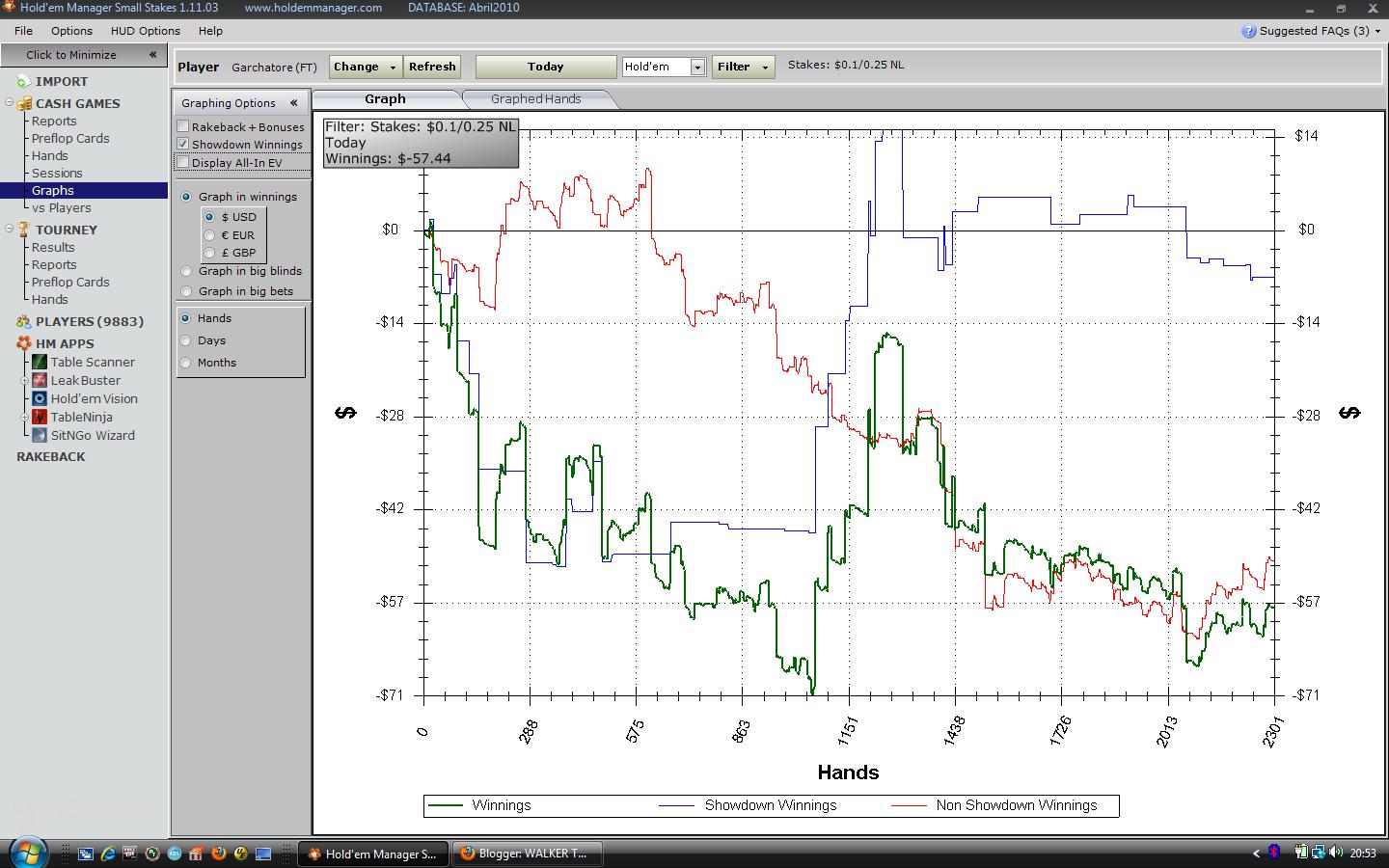
Task: Collapse the Graphing Options panel arrow
Action: [293, 102]
